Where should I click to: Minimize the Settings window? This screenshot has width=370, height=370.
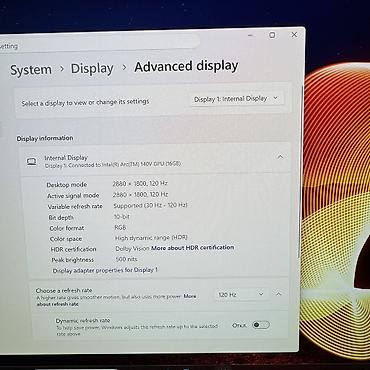(x=251, y=35)
